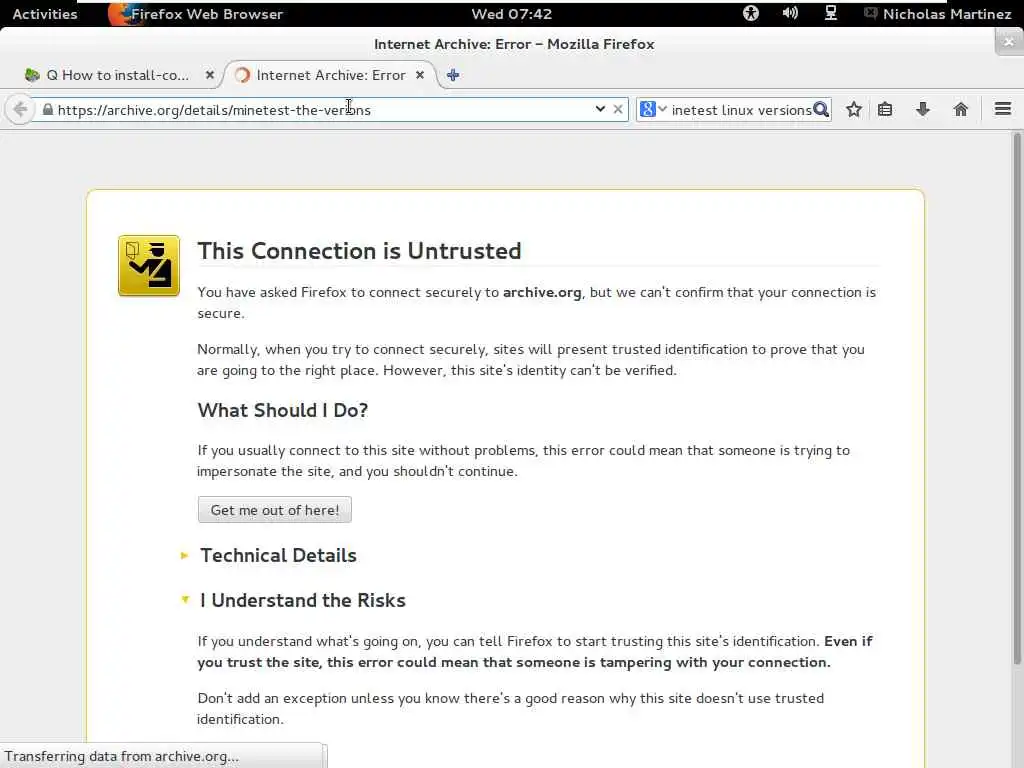Open the Firefox hamburger menu
Image resolution: width=1024 pixels, height=768 pixels.
pyautogui.click(x=1002, y=109)
